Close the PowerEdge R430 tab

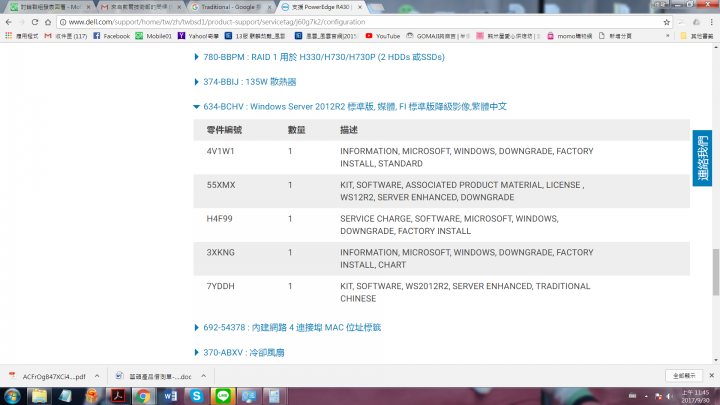click(360, 7)
